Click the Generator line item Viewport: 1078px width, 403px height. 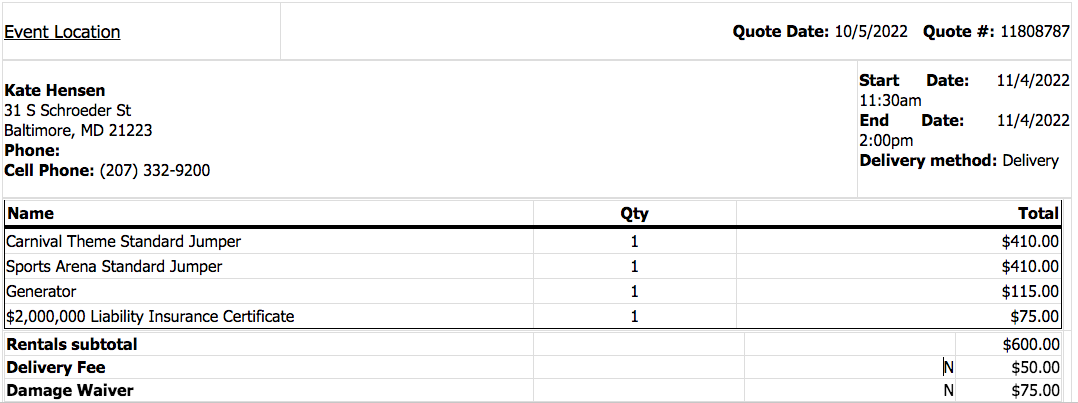(x=41, y=292)
